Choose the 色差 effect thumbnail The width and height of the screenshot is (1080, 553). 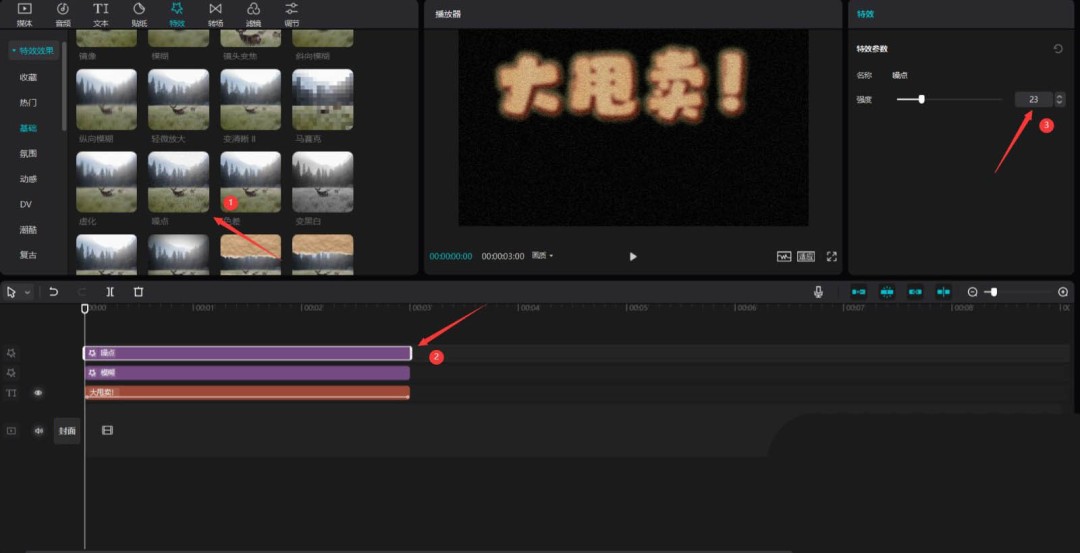[251, 182]
